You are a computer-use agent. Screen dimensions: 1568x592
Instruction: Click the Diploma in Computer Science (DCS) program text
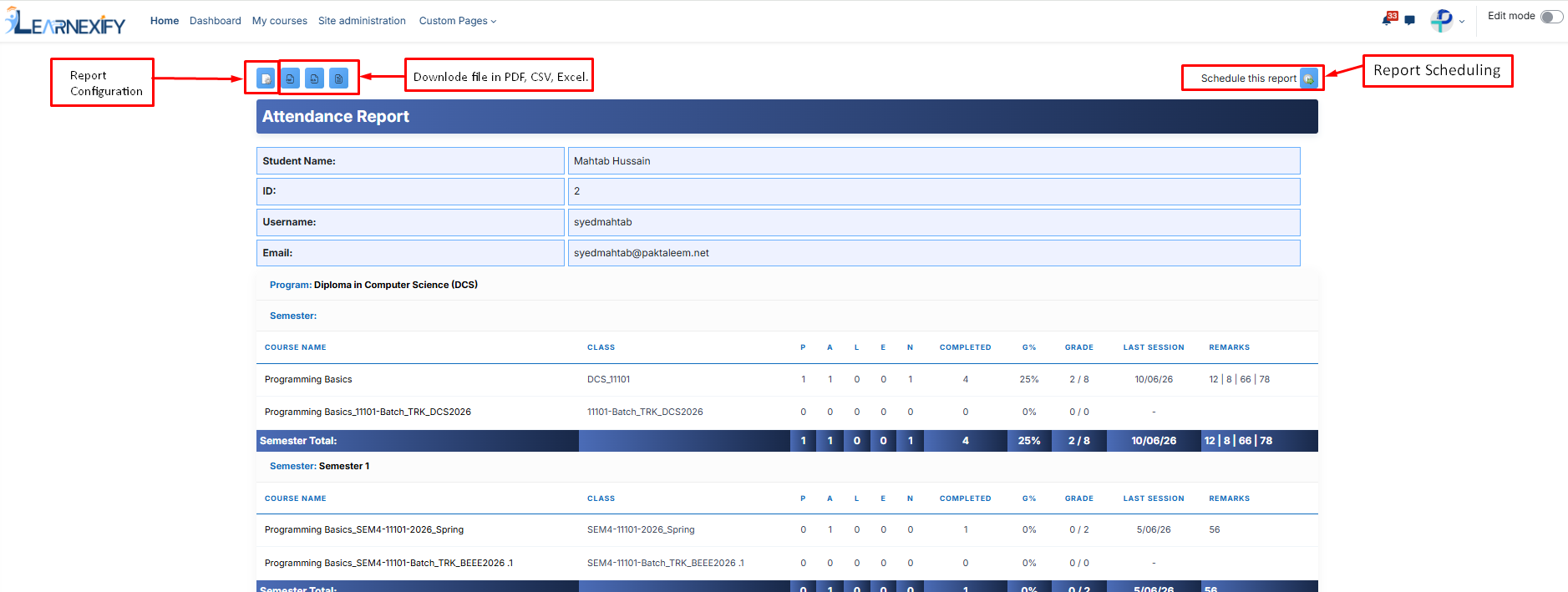click(396, 285)
